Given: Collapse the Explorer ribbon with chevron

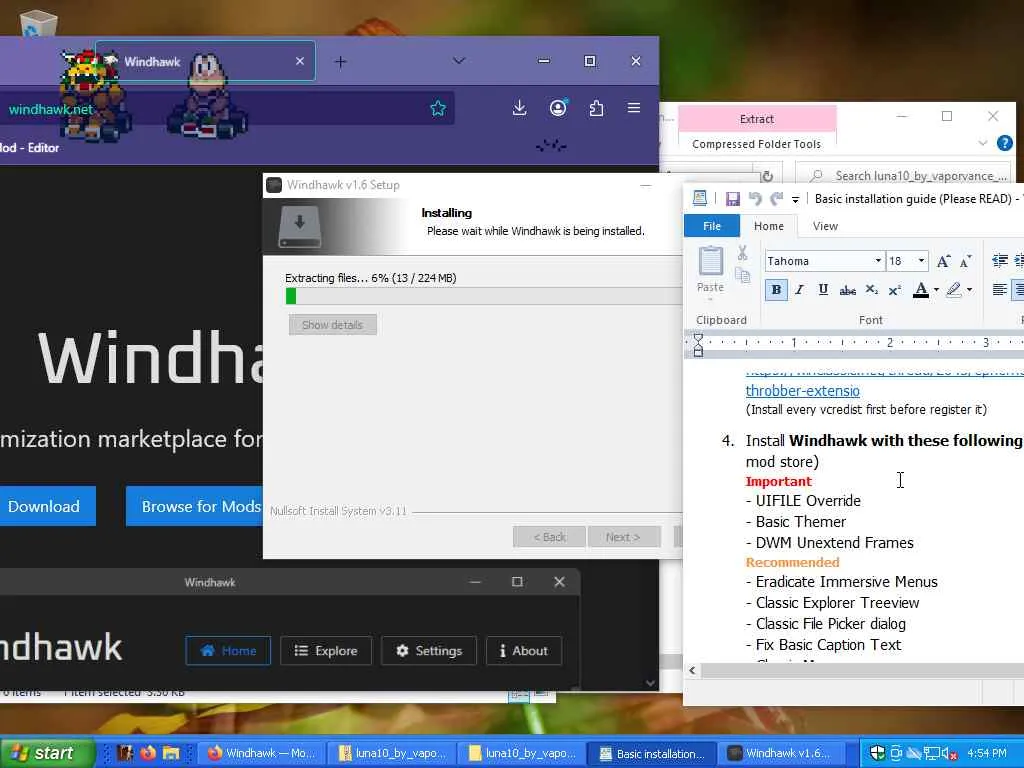Looking at the screenshot, I should coord(983,143).
